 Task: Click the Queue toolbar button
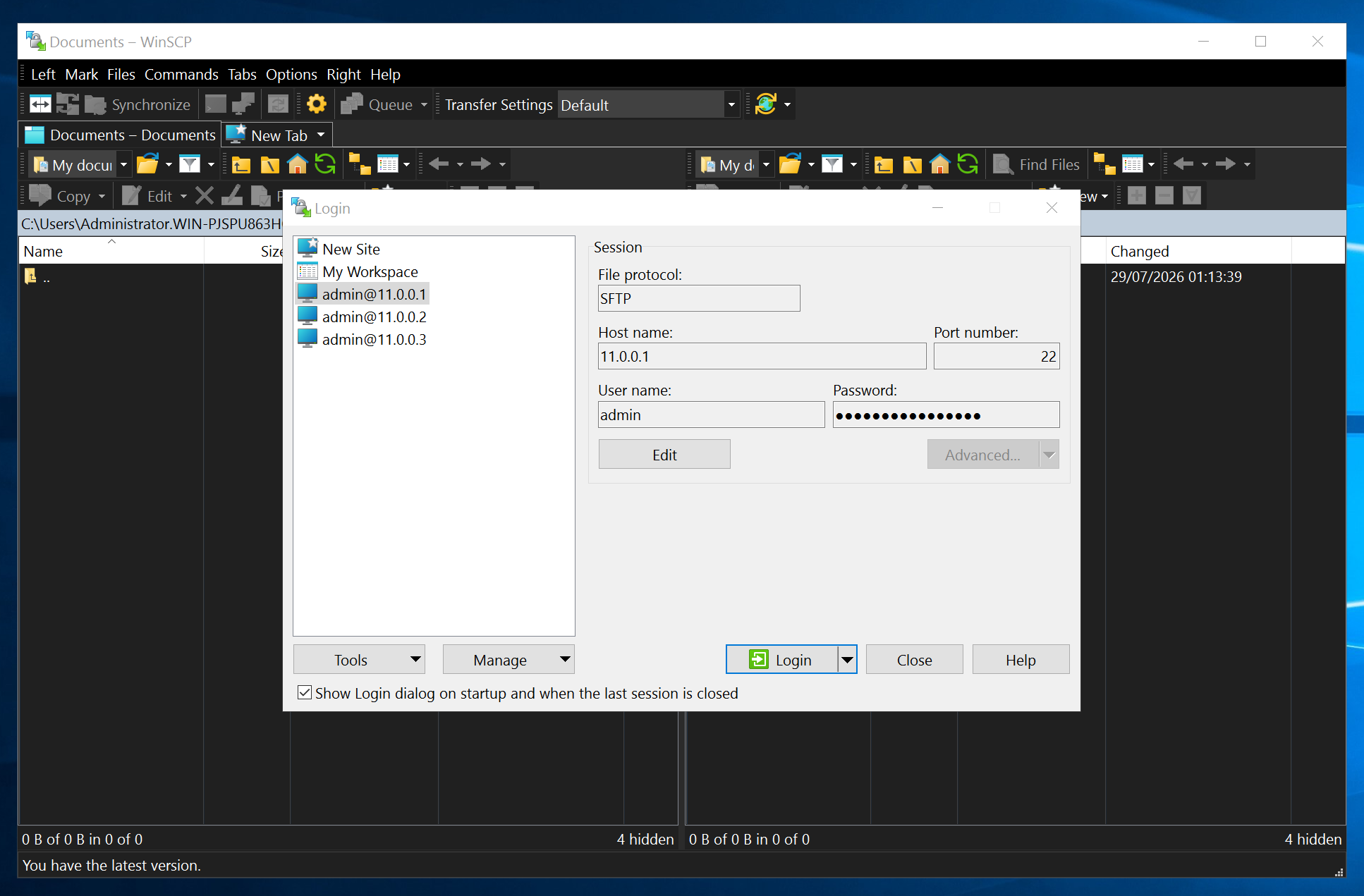(x=377, y=104)
